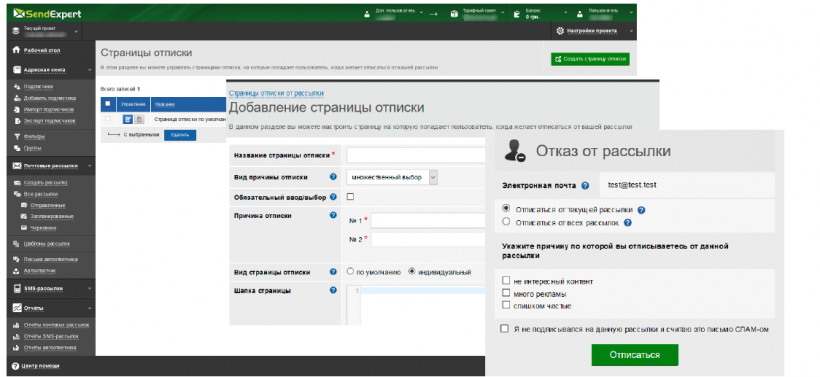Click the Отчеты SMS-рассылок chart icon
820x377 pixels.
click(x=17, y=336)
